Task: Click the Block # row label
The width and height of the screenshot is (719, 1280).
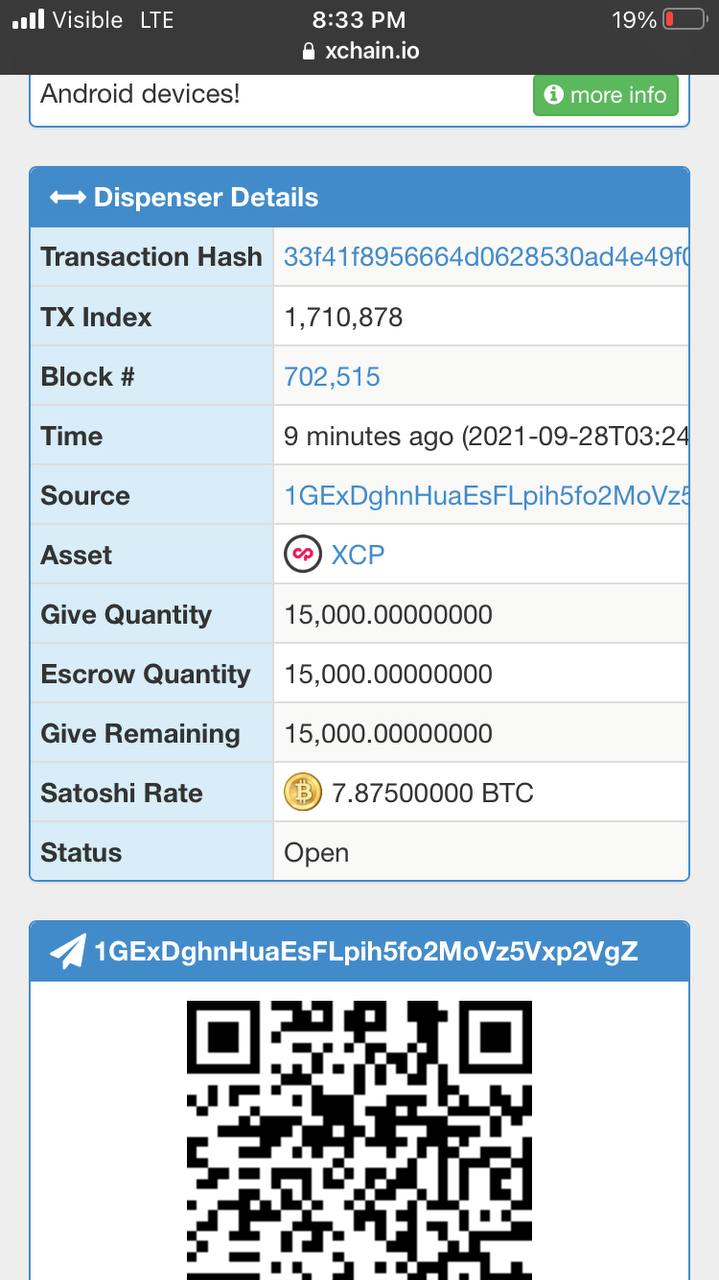Action: pos(88,377)
